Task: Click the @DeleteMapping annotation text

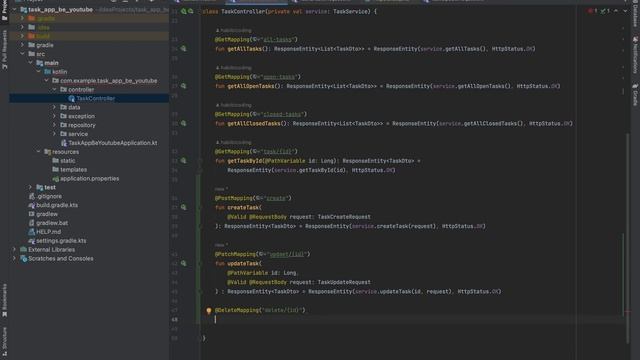Action: pyautogui.click(x=237, y=310)
